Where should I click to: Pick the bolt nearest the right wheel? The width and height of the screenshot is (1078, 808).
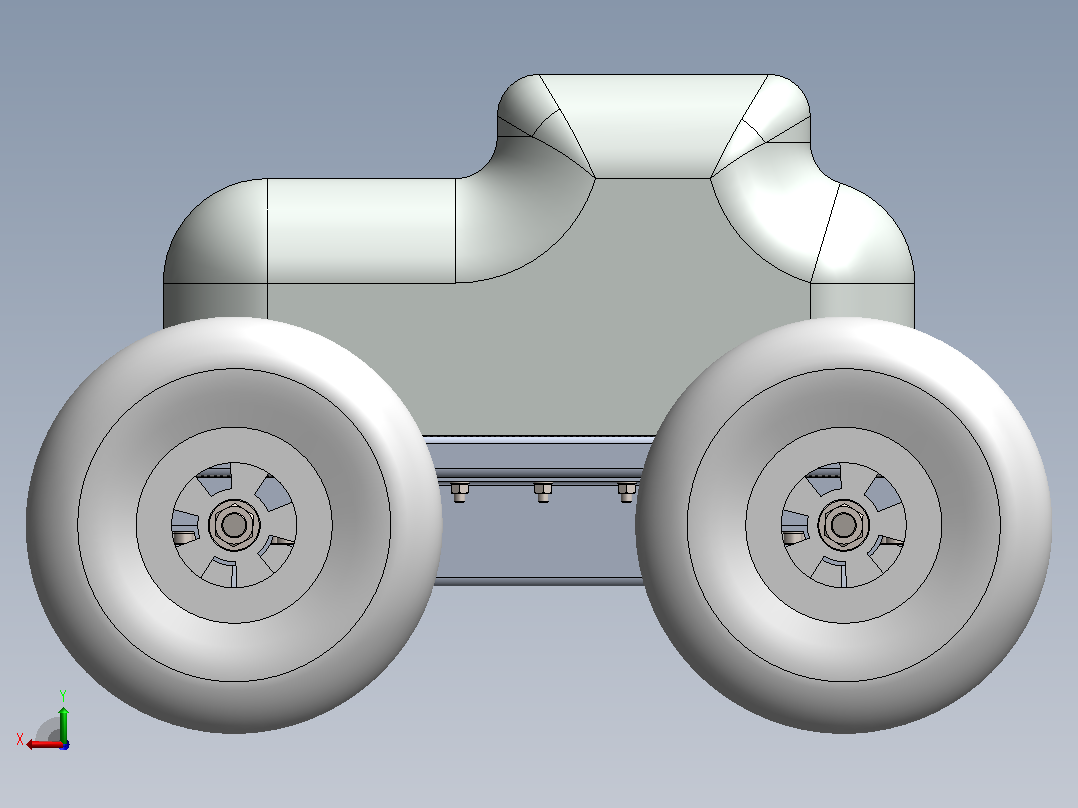click(626, 492)
